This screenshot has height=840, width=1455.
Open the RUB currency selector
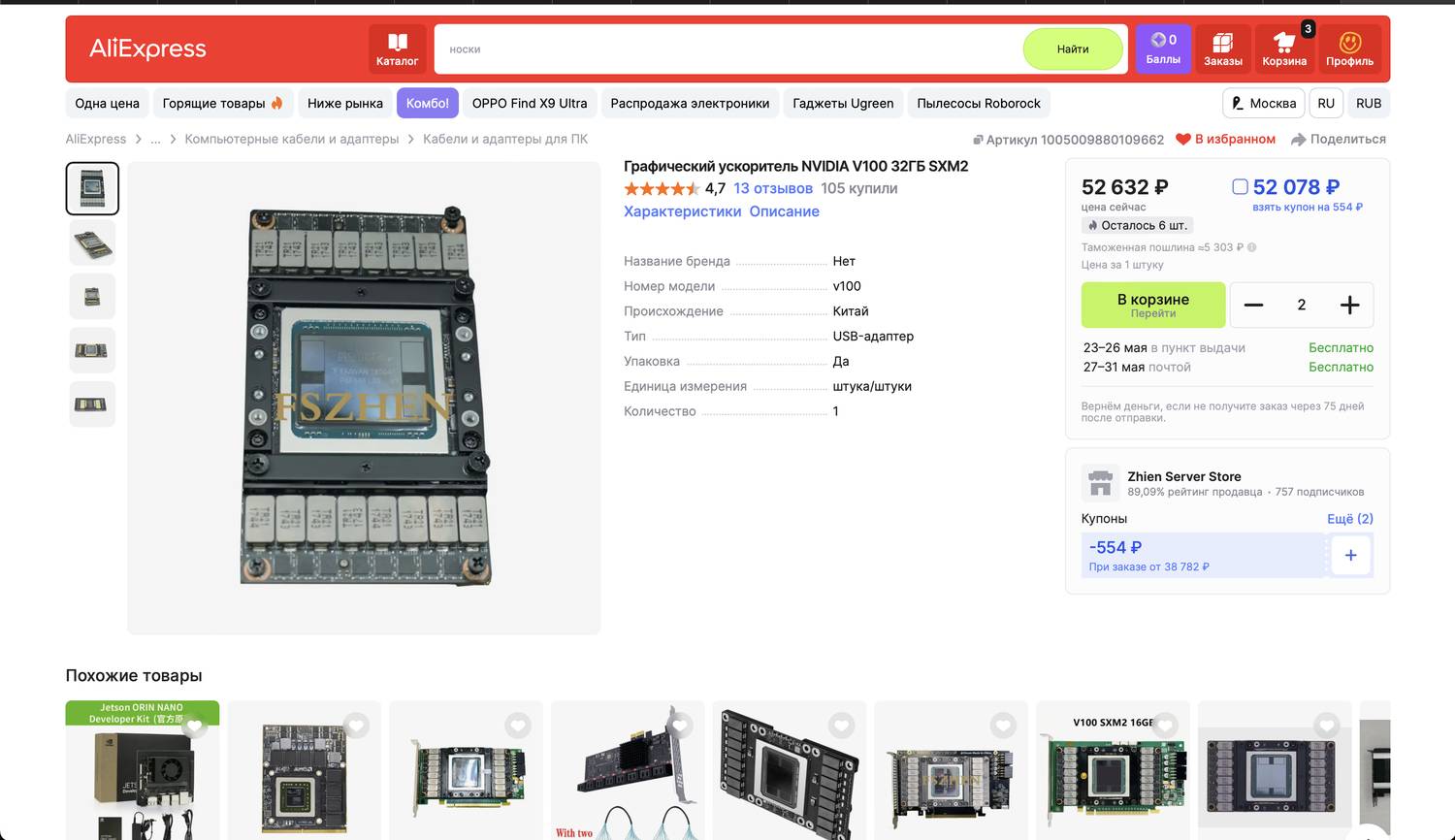[x=1369, y=103]
